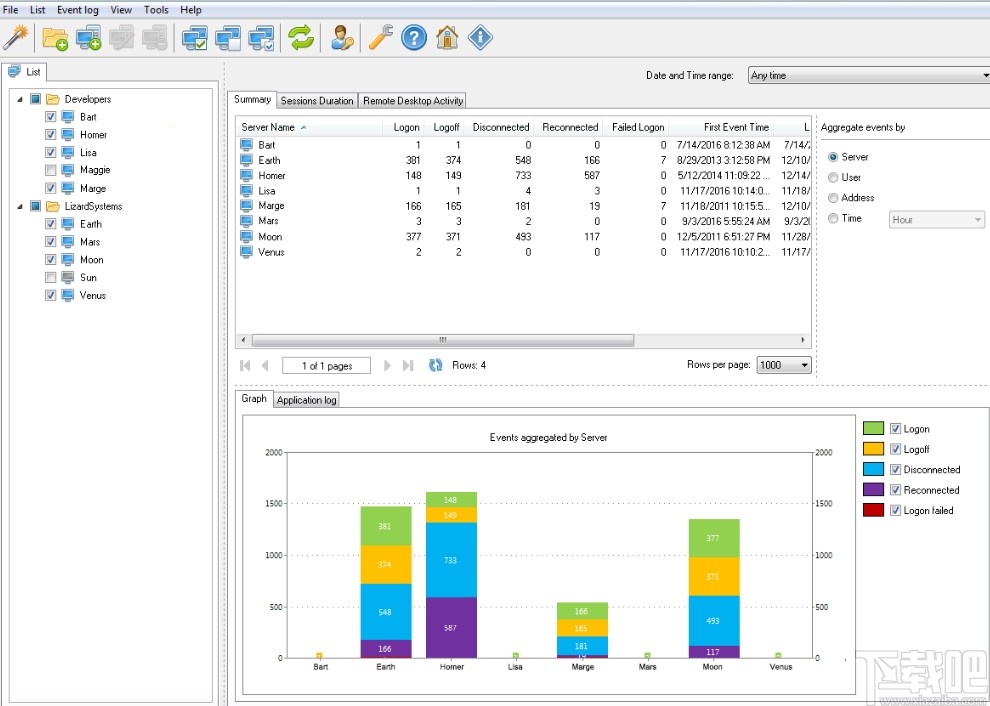Screen dimensions: 990x706
Task: Open the Date and Time range dropdown
Action: [984, 75]
